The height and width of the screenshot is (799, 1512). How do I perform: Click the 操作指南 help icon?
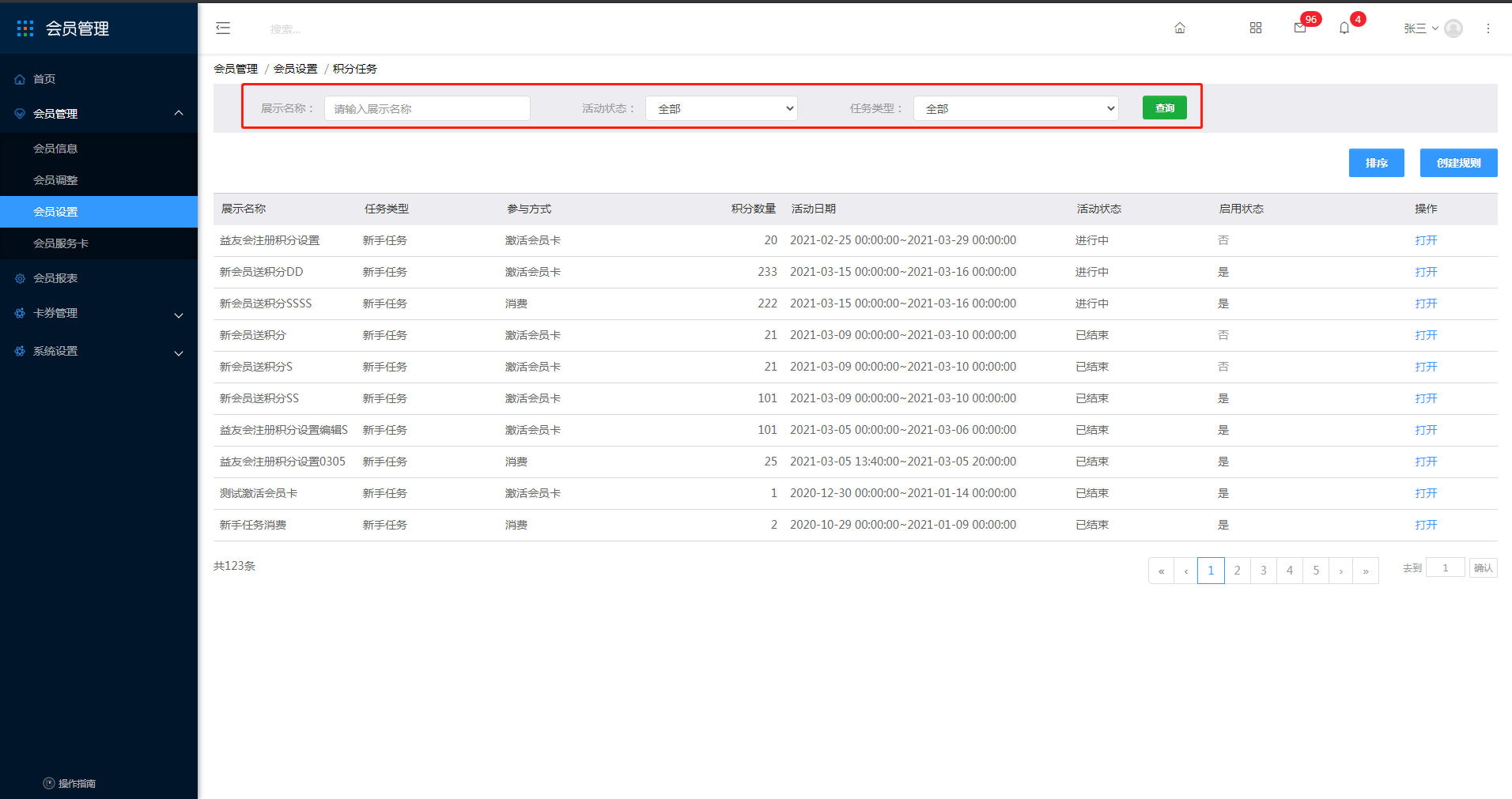[x=49, y=783]
